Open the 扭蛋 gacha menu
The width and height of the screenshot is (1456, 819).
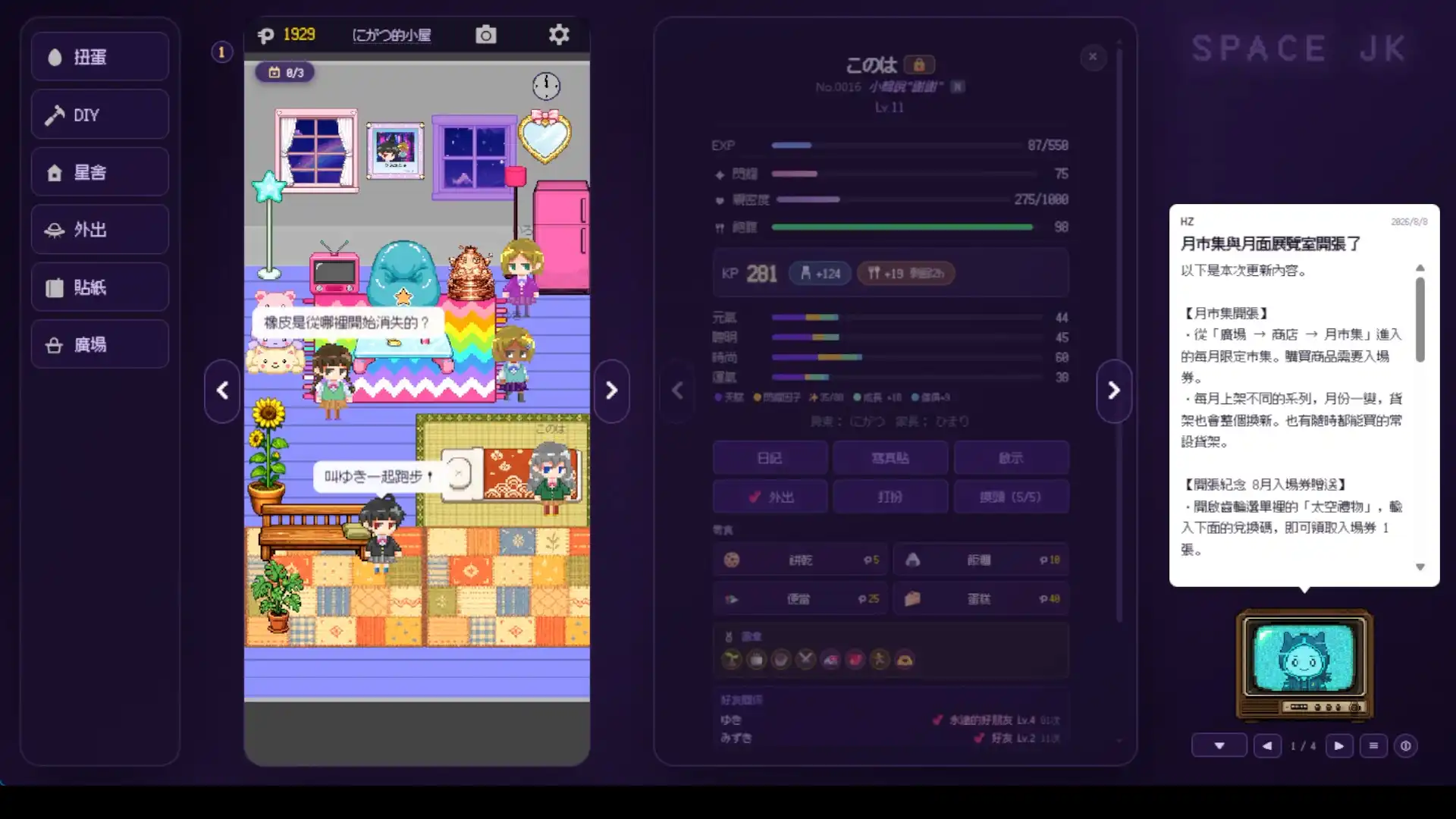(99, 57)
